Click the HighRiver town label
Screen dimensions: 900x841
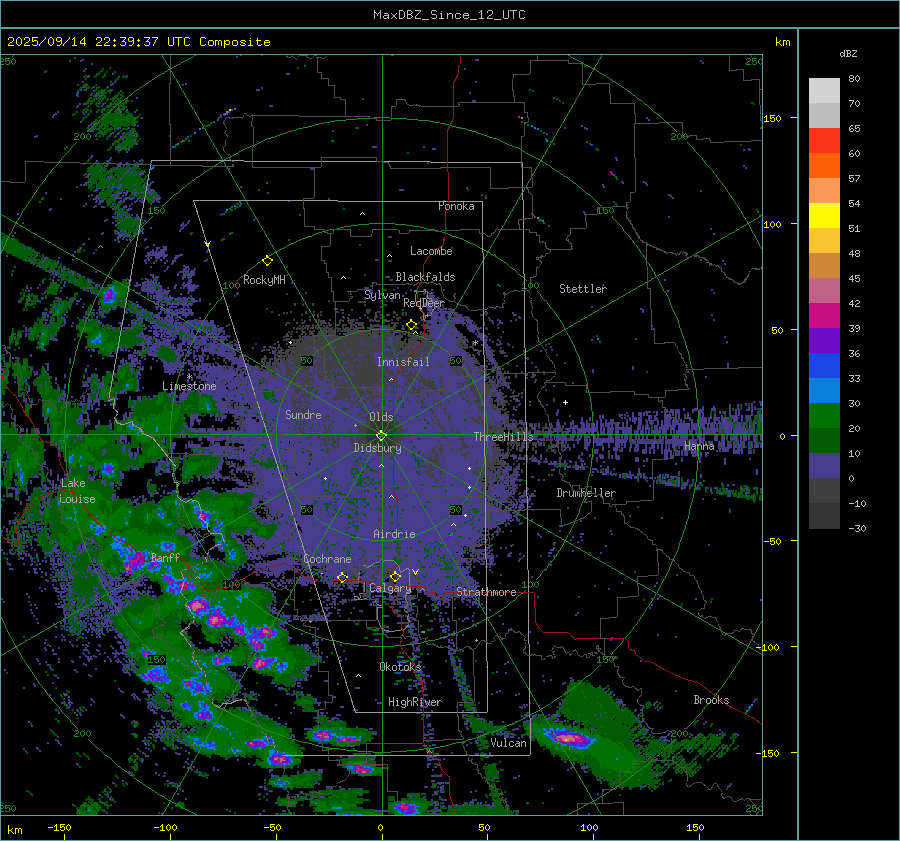pos(414,702)
